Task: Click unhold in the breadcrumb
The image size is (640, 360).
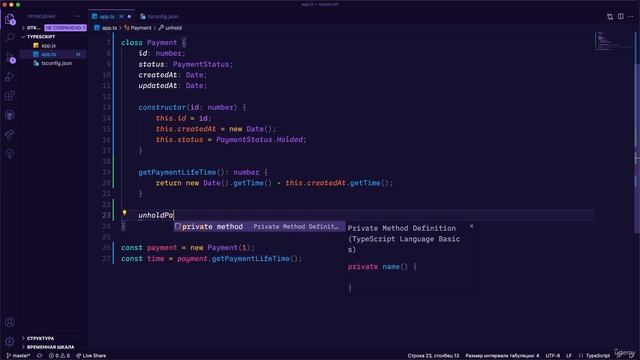Action: [x=170, y=28]
